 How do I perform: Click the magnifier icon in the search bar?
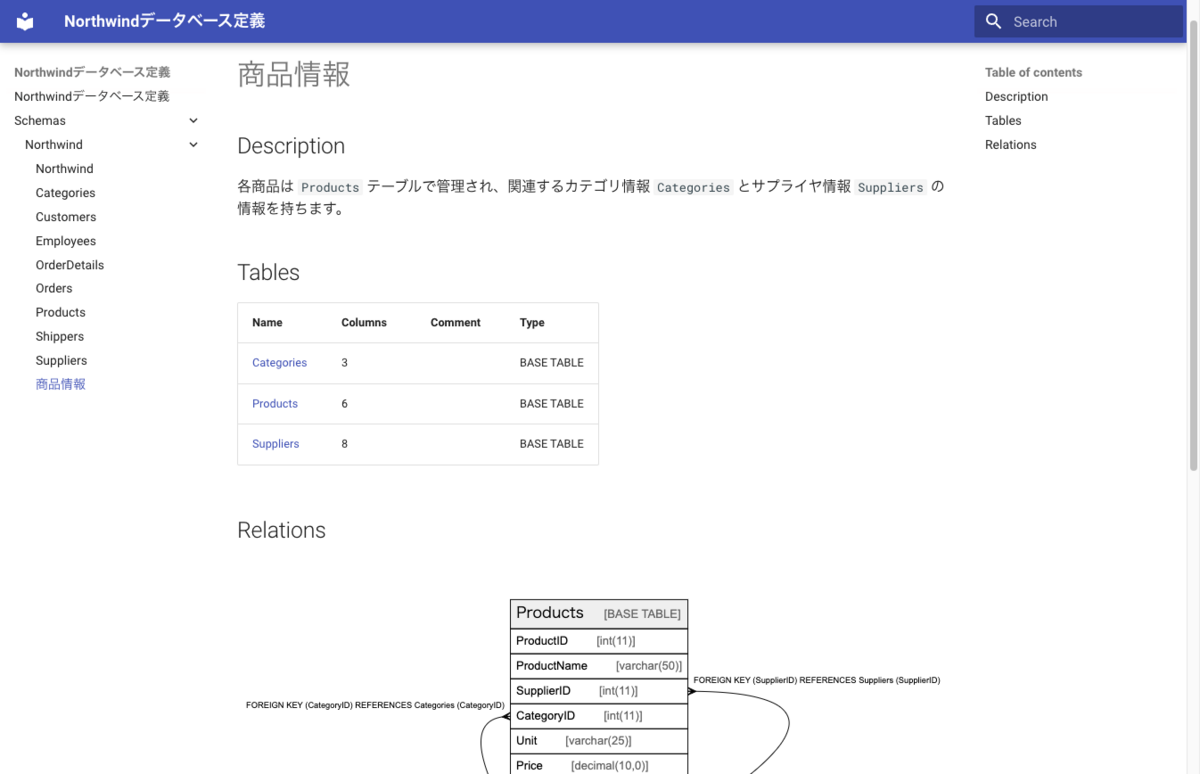(x=993, y=21)
